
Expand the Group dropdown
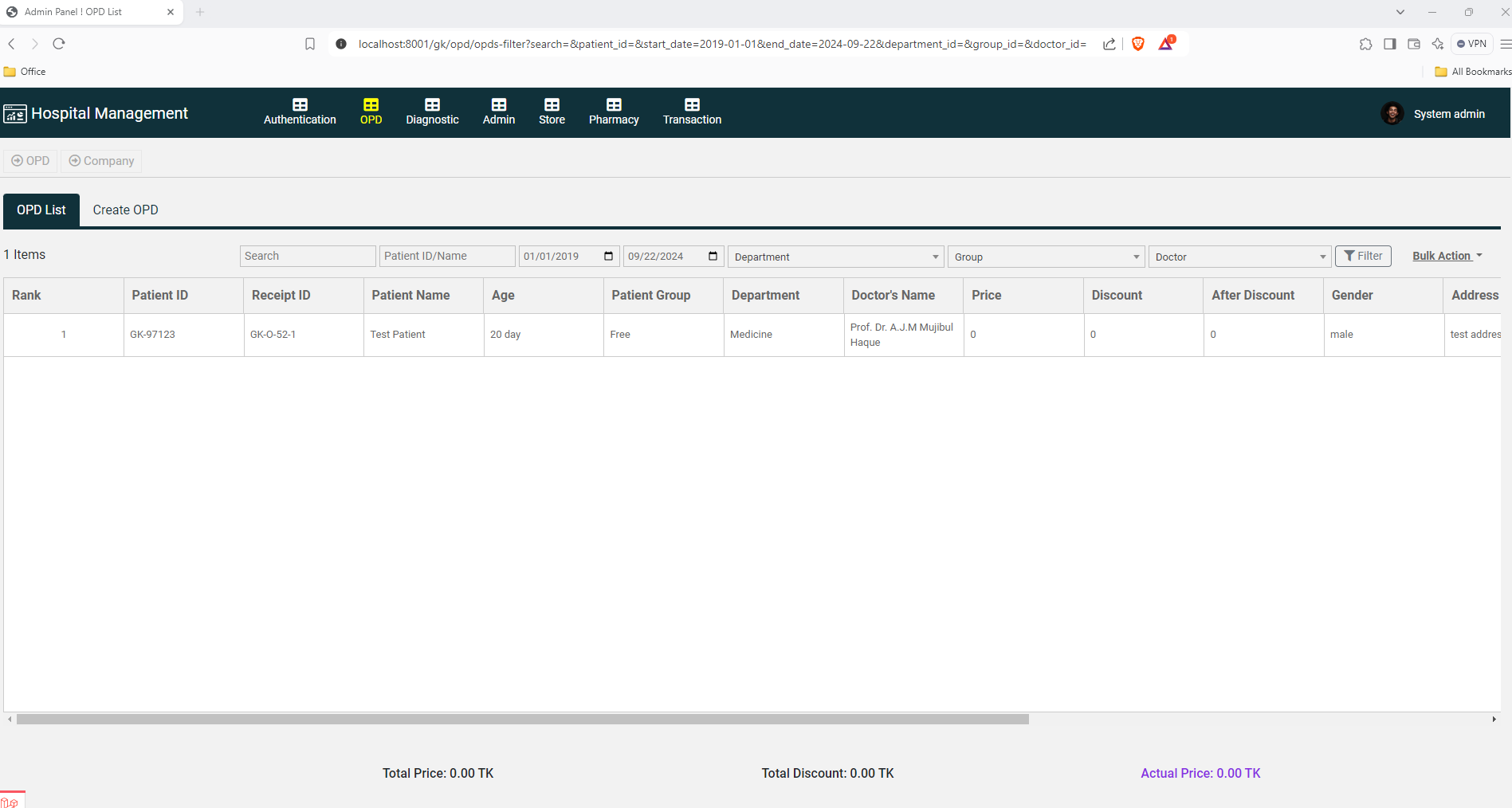[x=1047, y=257]
